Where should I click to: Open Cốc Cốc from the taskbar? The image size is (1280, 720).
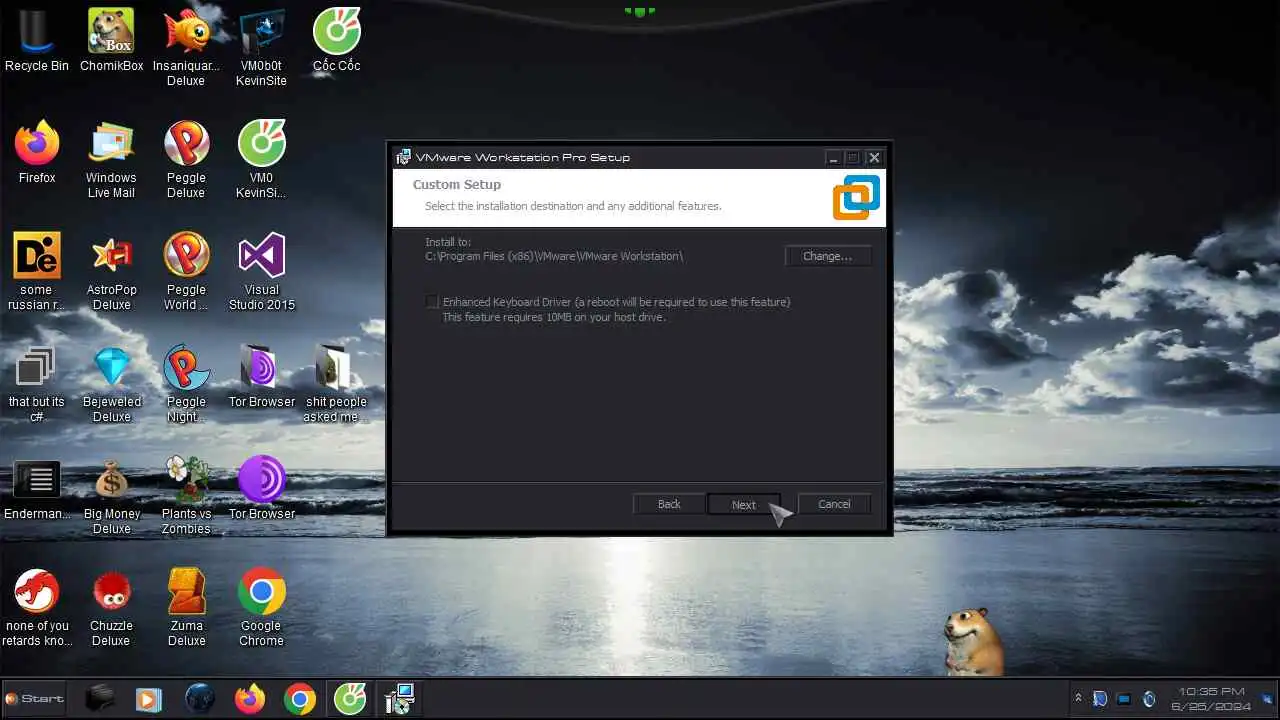point(350,698)
